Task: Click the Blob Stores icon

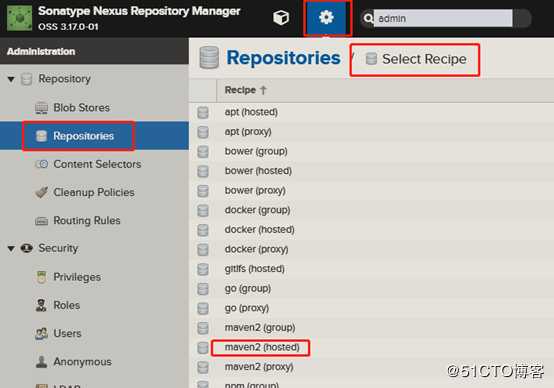Action: click(41, 108)
